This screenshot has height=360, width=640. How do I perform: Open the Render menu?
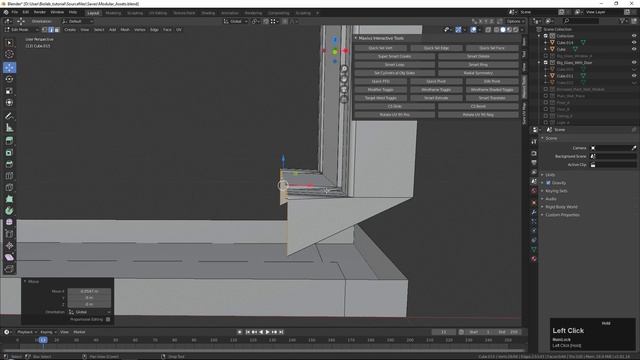point(40,12)
